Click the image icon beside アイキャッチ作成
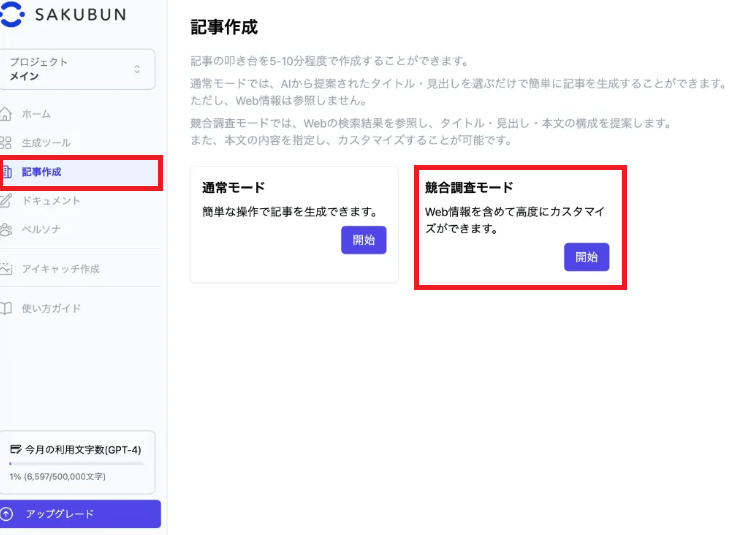Image resolution: width=741 pixels, height=535 pixels. (6, 269)
